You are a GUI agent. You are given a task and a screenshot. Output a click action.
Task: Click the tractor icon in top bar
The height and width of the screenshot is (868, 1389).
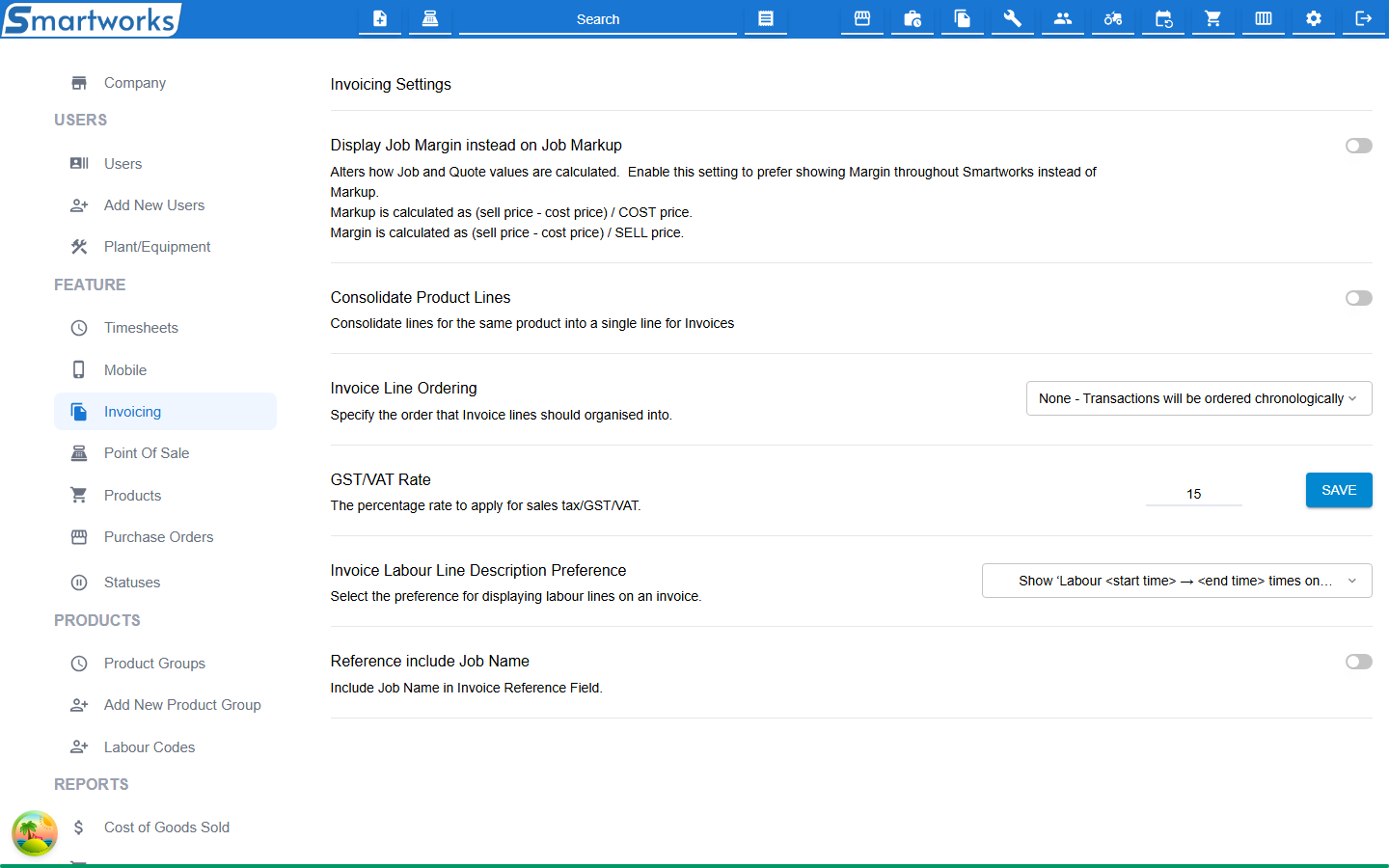coord(1113,18)
